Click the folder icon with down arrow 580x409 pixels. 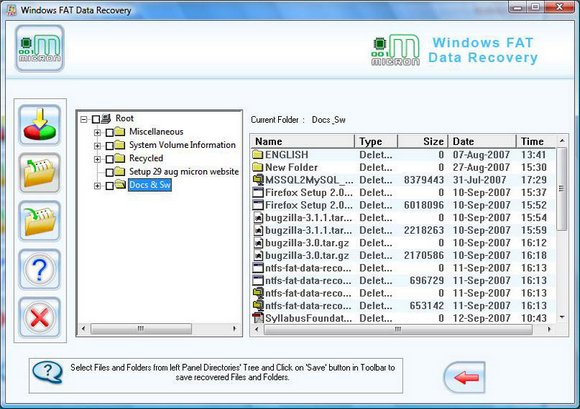[40, 221]
